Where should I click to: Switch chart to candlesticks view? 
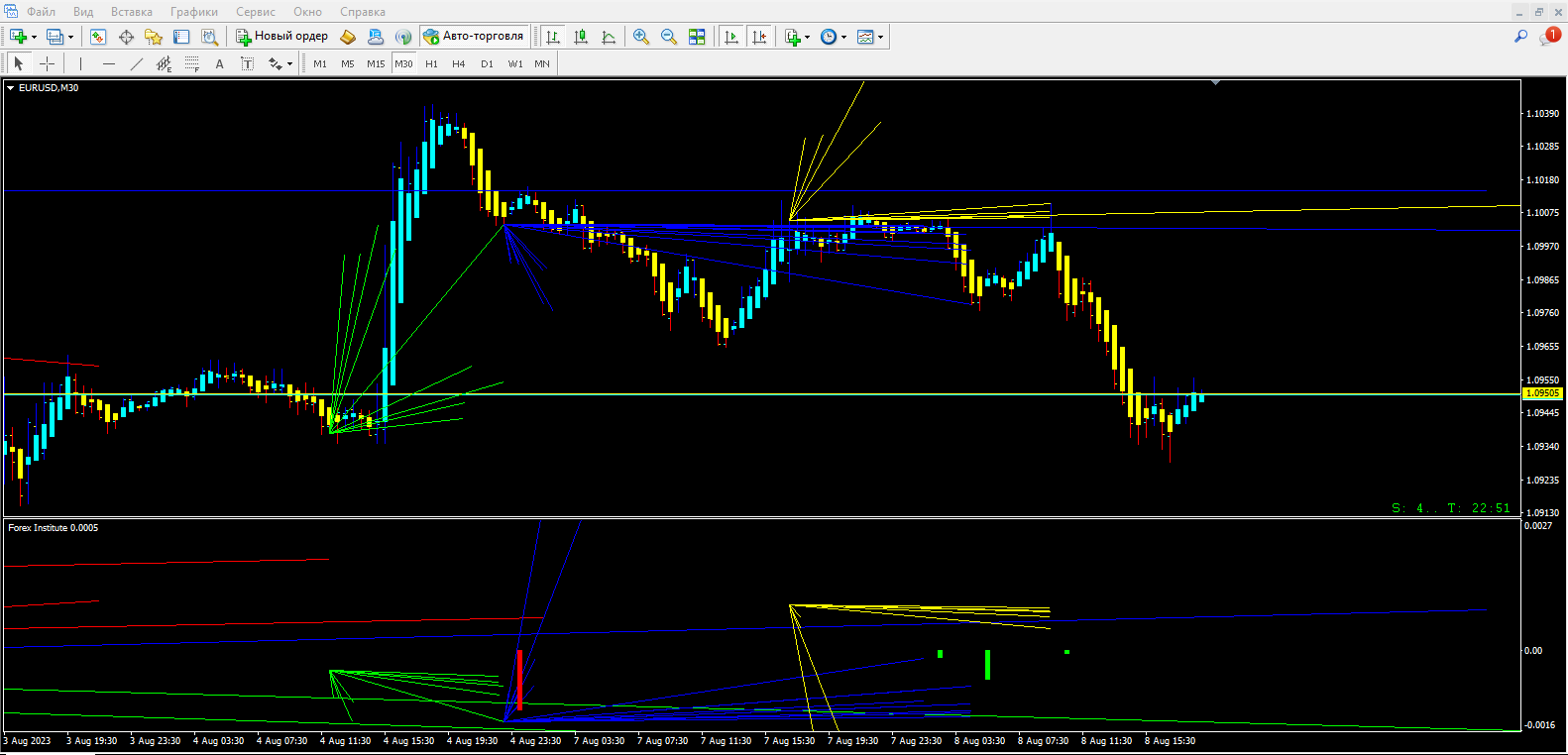tap(581, 37)
